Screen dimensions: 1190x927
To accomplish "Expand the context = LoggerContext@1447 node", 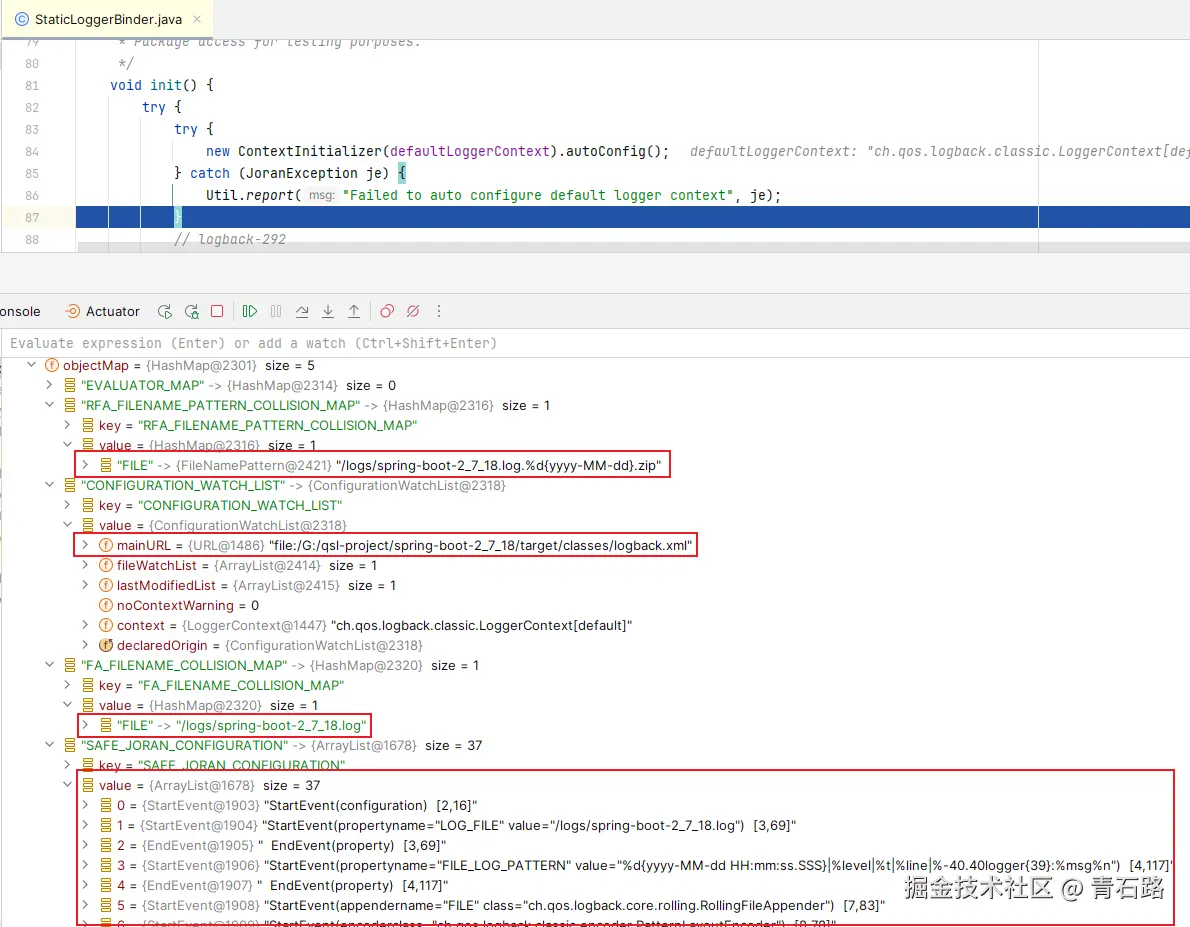I will [x=85, y=626].
